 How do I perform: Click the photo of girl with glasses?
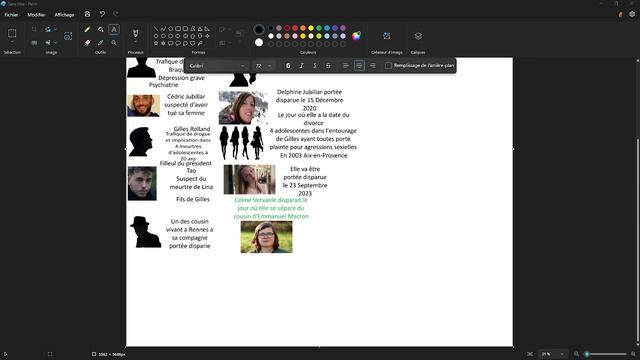click(x=266, y=237)
